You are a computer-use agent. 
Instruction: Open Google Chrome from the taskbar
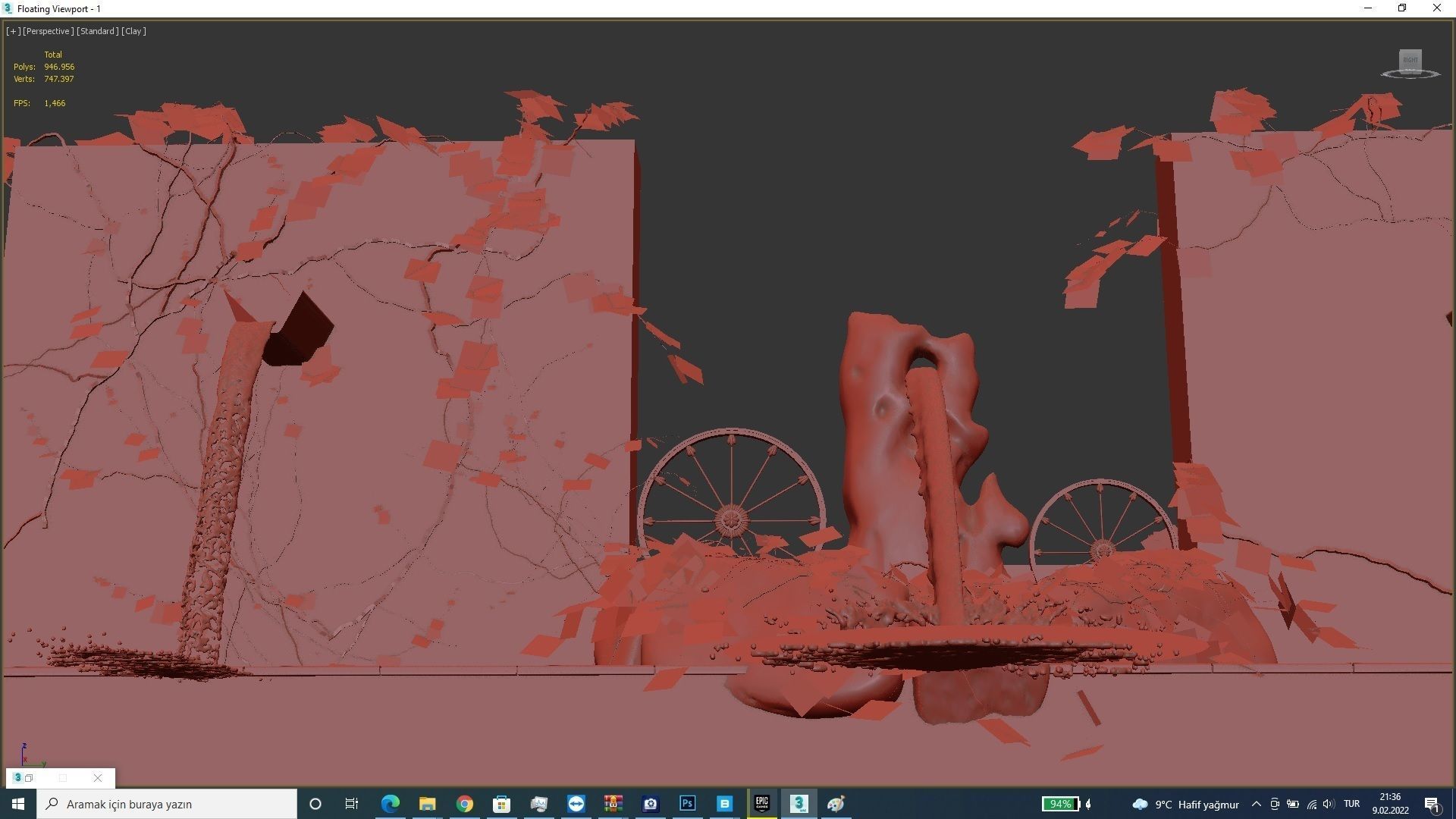464,804
